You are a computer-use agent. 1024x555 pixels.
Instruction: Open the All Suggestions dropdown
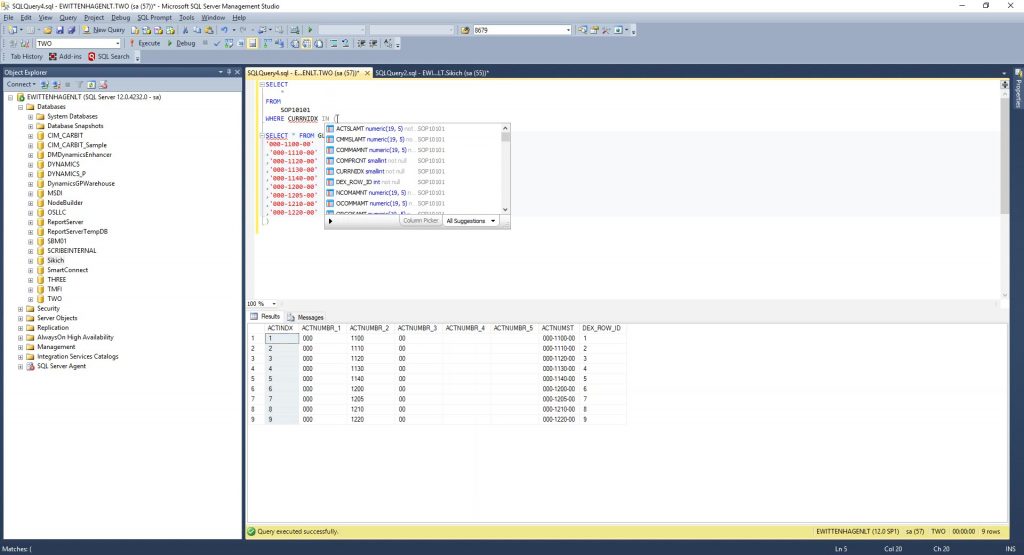click(x=471, y=220)
